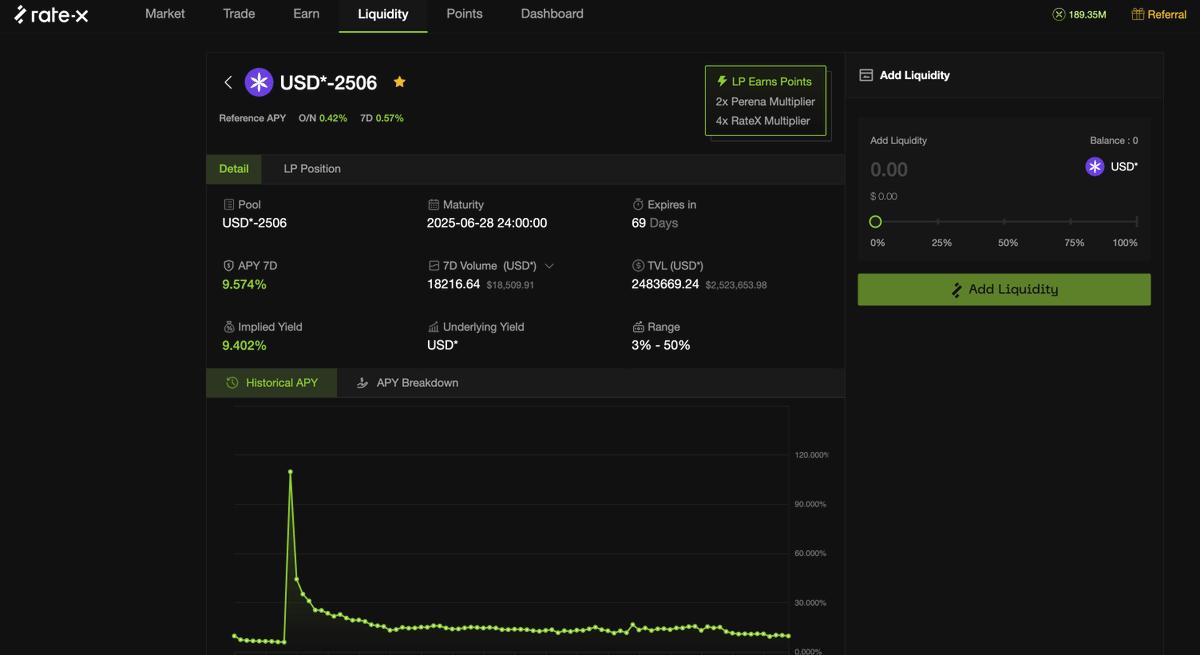Screen dimensions: 1200x655
Task: Click the 2x Perena Multiplier text
Action: coord(765,101)
